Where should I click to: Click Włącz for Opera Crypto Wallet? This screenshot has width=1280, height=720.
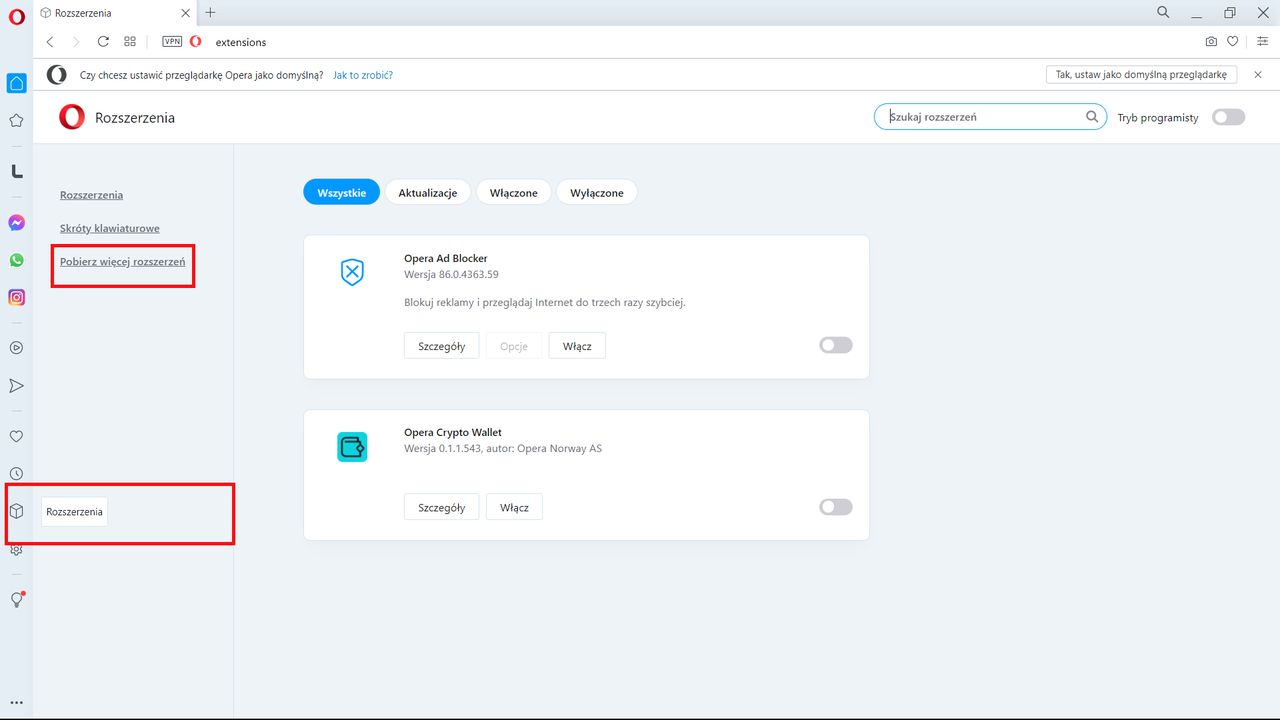(x=514, y=507)
